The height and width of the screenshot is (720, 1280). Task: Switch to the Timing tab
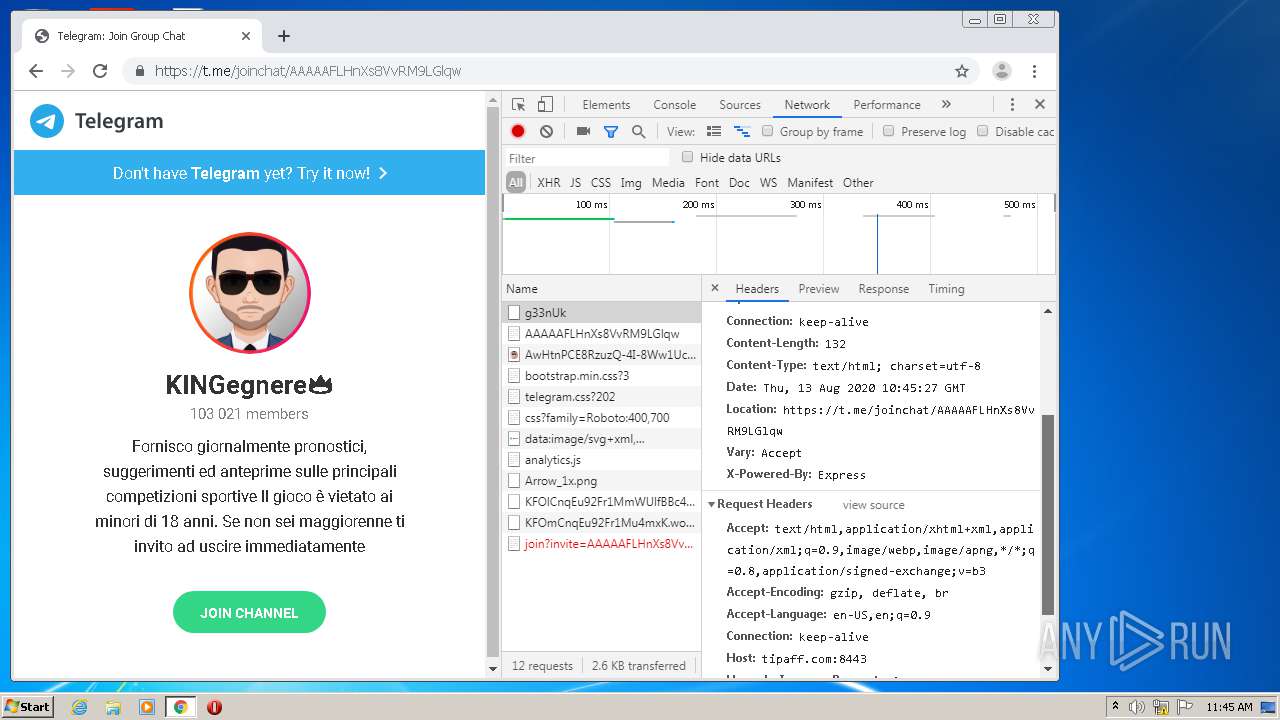(x=946, y=288)
